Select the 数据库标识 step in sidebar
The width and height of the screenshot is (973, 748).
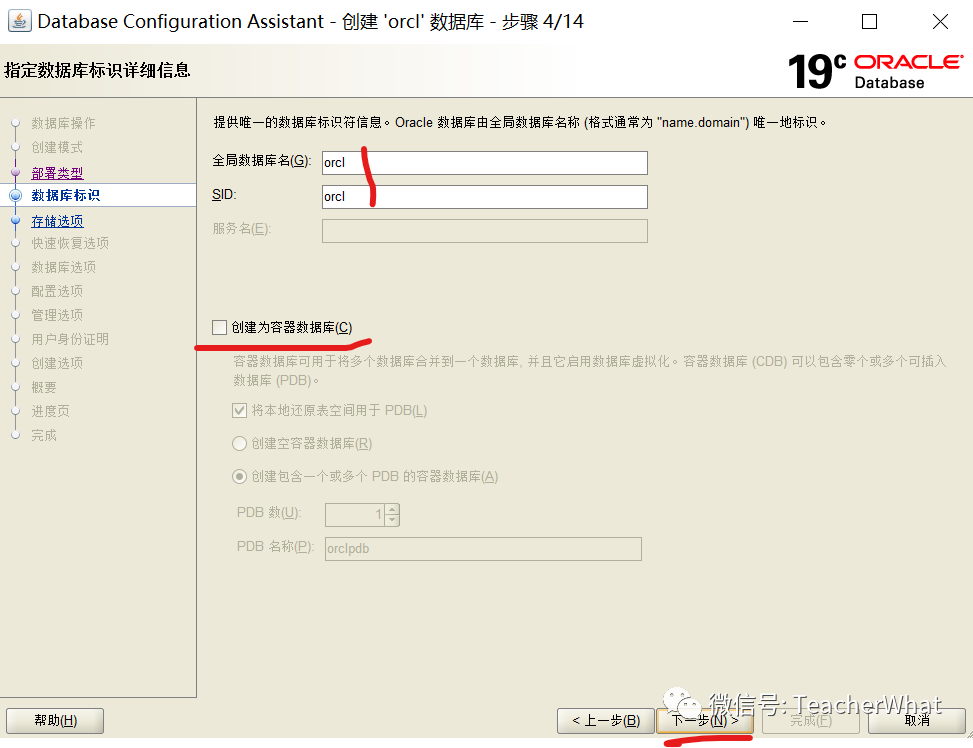click(x=65, y=195)
